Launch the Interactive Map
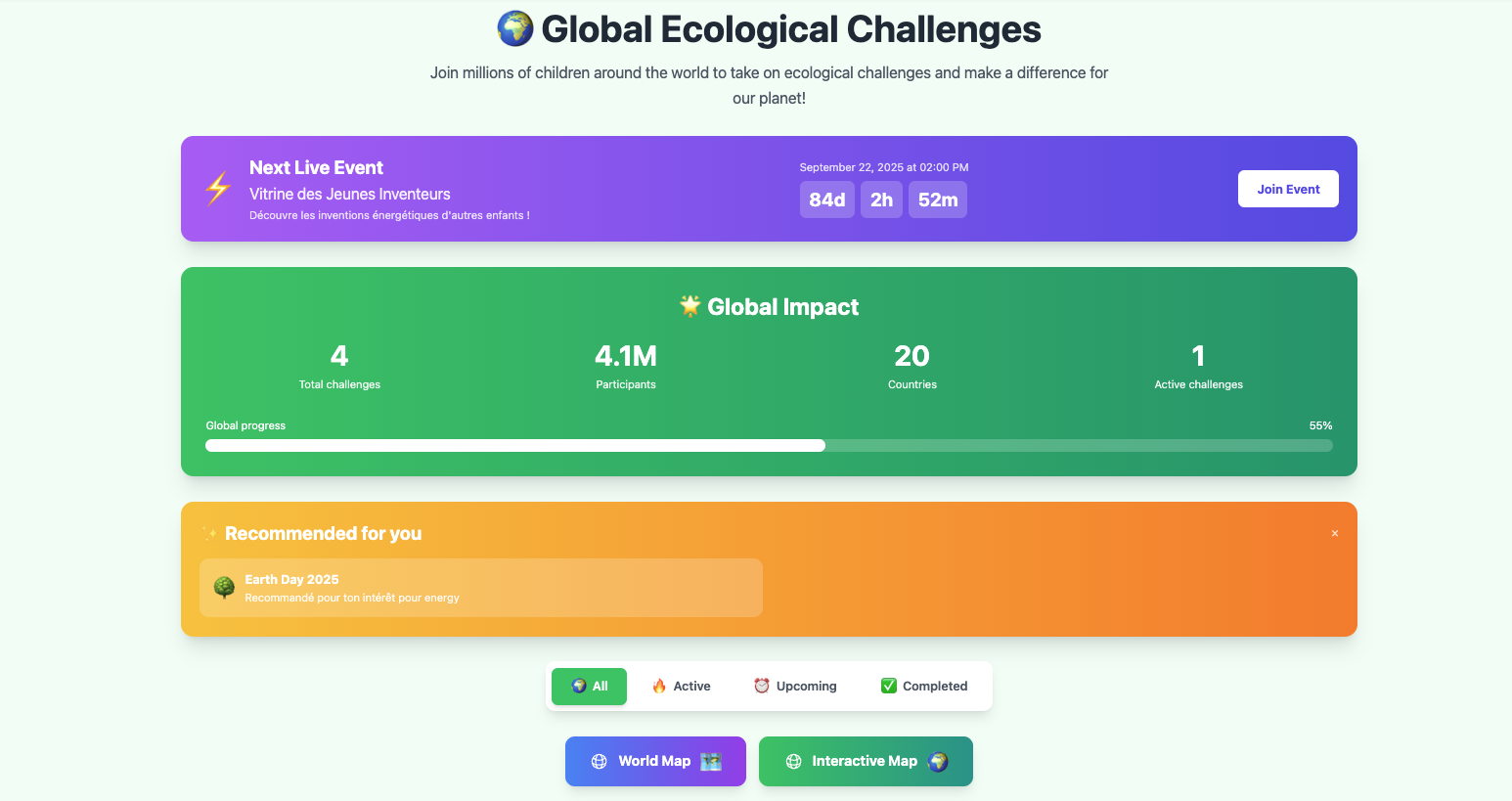 tap(865, 761)
